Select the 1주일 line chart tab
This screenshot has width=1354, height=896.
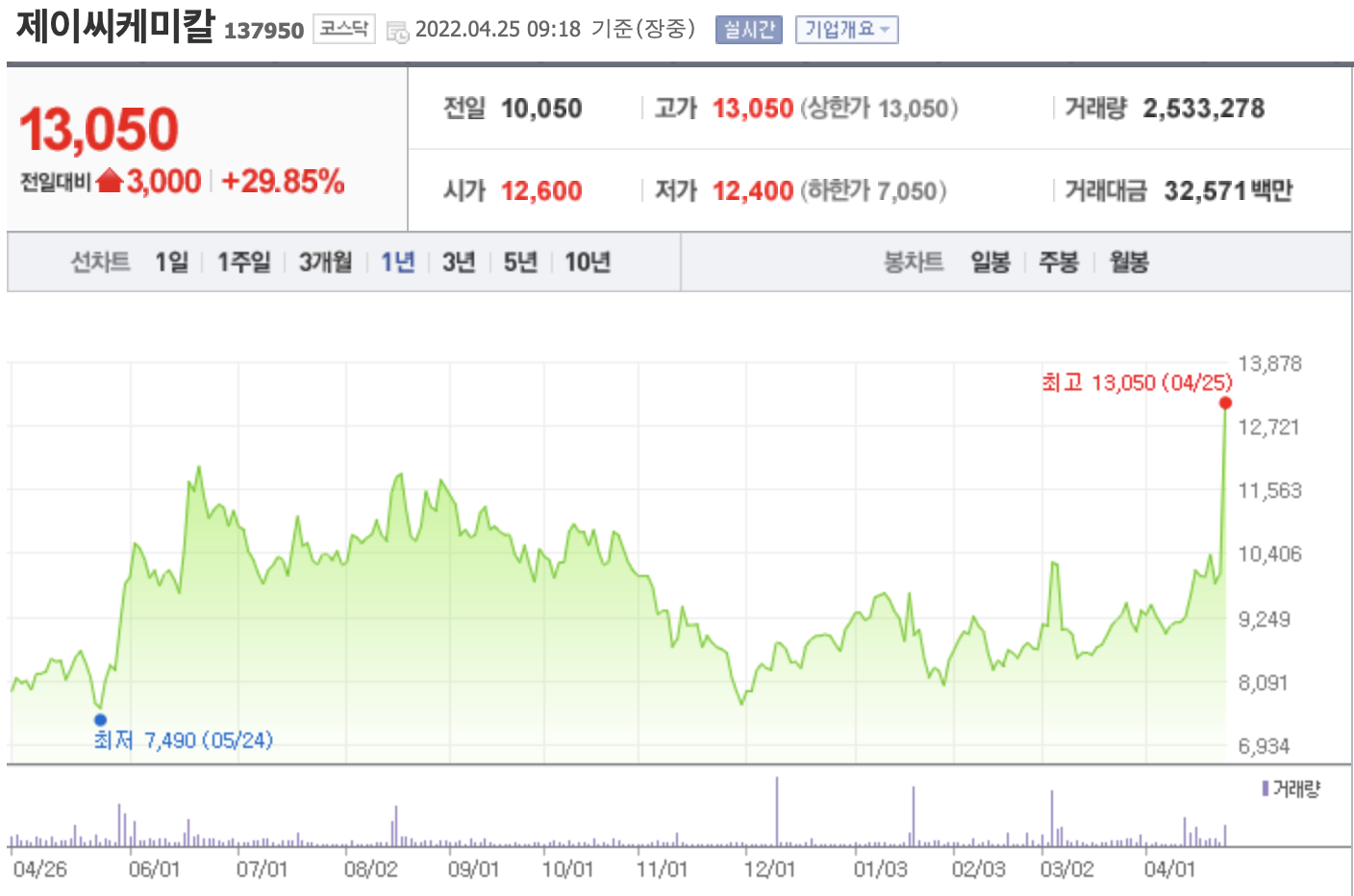click(244, 261)
